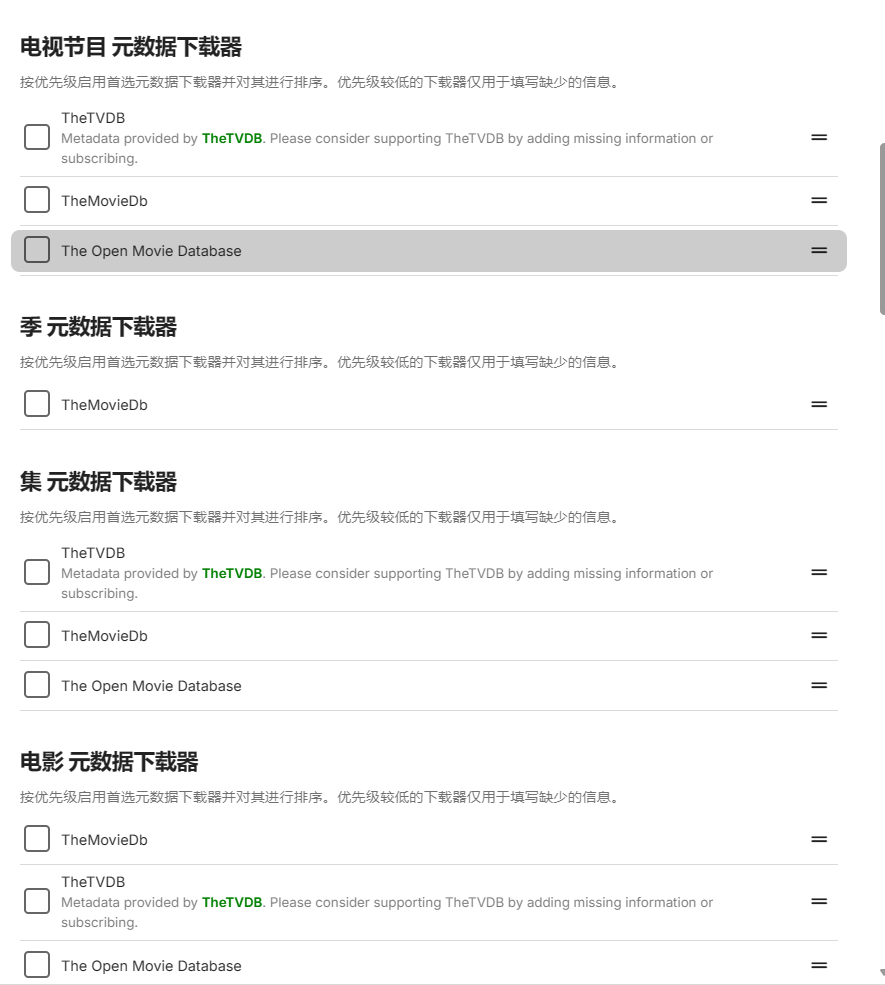Screen dimensions: 885x985
Task: Toggle TheMovieDb checkbox in 电视节目 section
Action: 37,200
